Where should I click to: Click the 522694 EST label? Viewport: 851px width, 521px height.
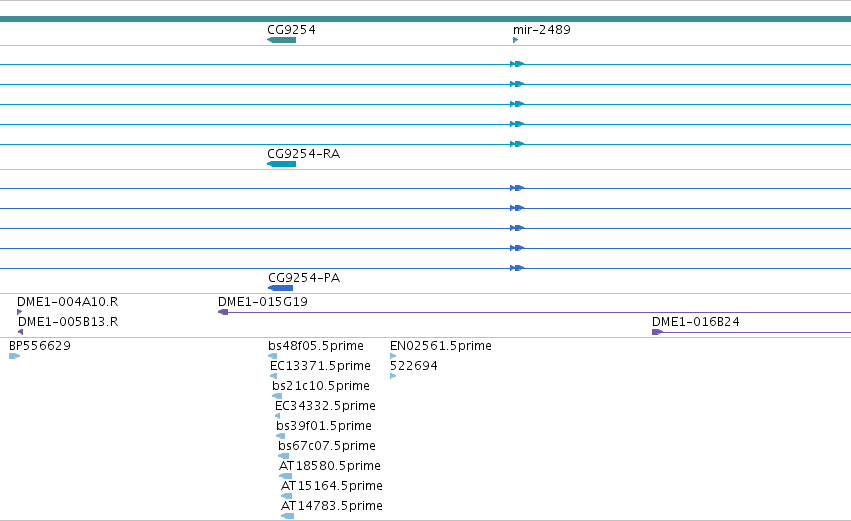tap(414, 366)
